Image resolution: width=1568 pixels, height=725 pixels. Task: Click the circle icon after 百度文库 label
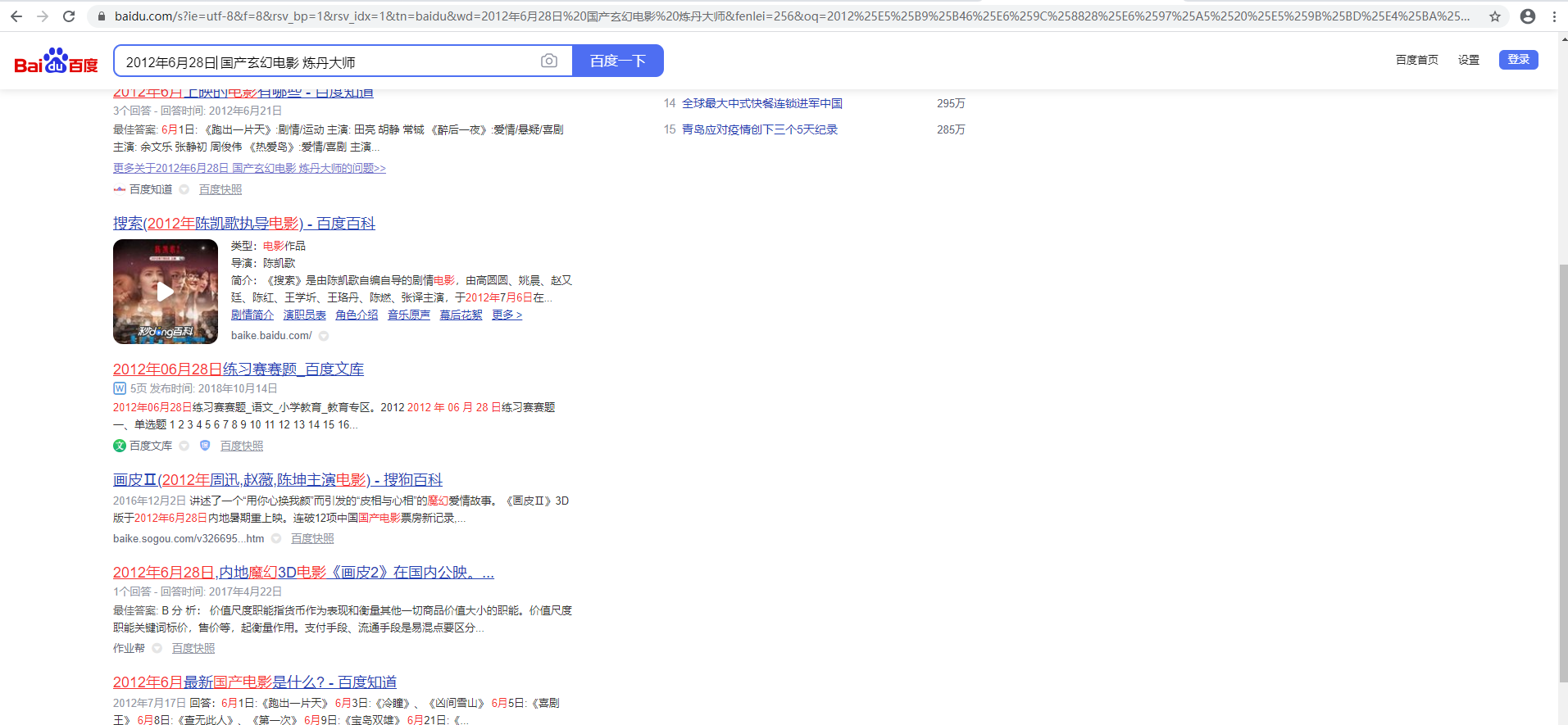point(184,446)
